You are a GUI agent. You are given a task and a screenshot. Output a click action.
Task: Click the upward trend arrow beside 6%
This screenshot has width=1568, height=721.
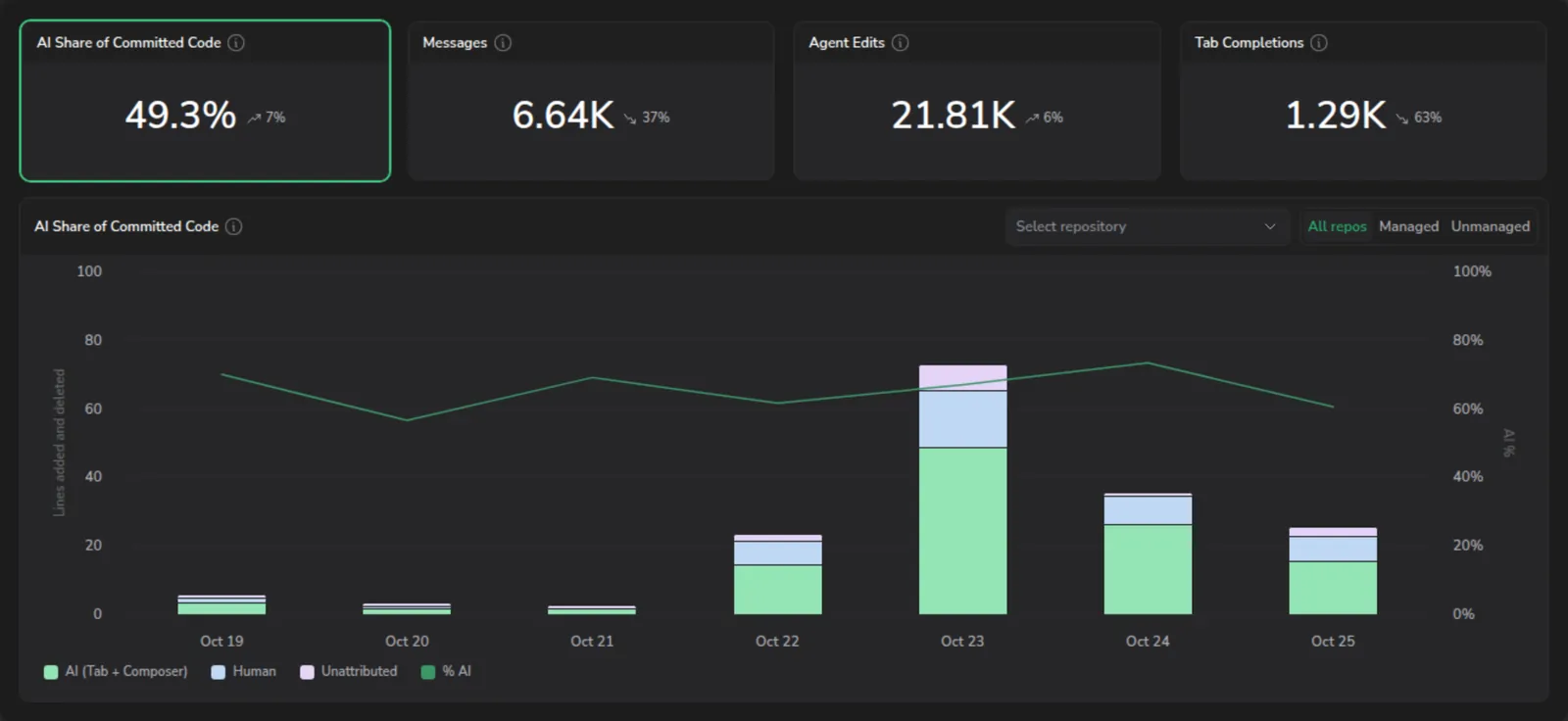(1032, 118)
